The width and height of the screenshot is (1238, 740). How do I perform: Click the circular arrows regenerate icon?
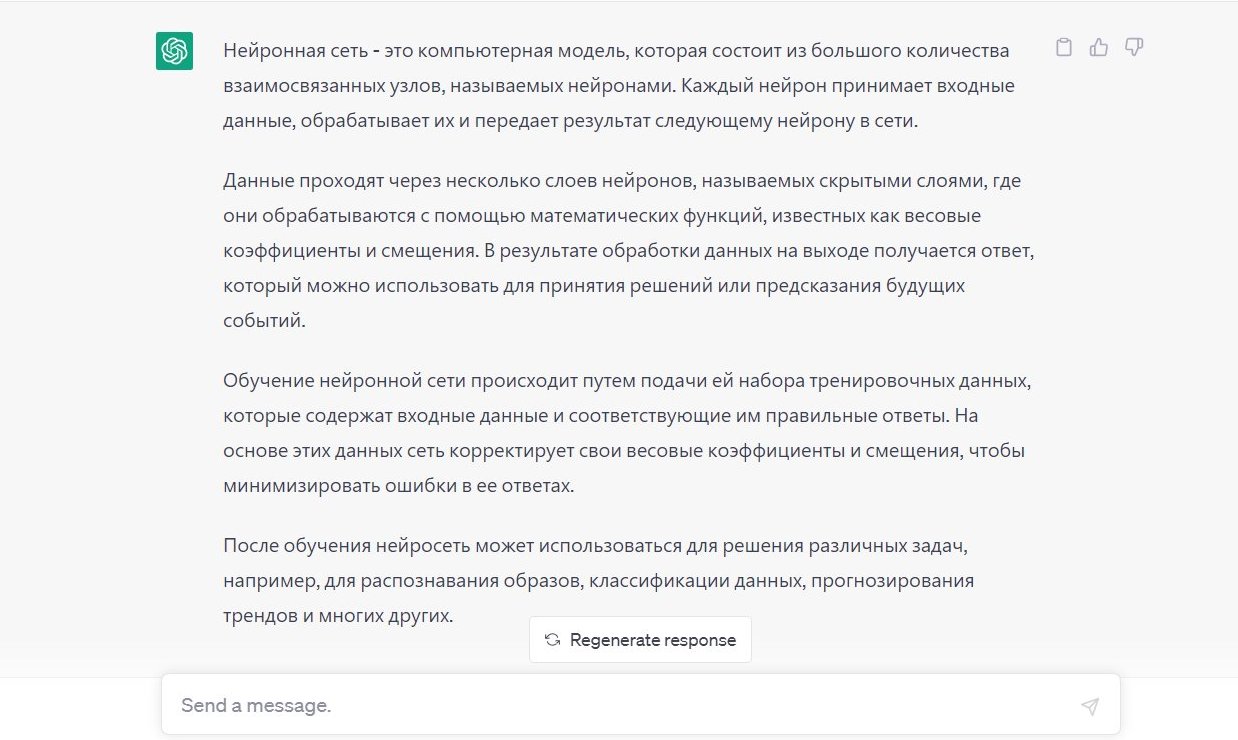[552, 640]
